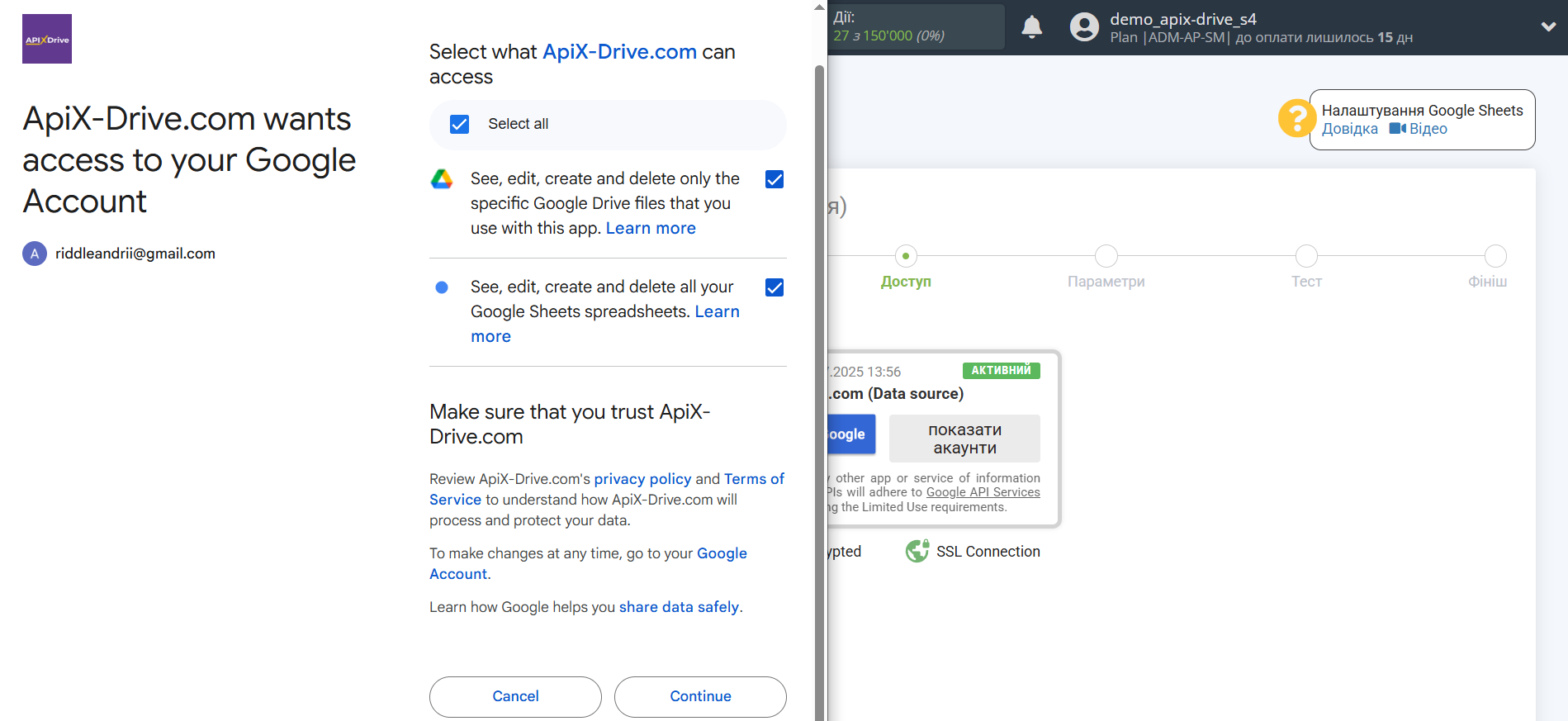Click the ApiX-Drive logo icon
This screenshot has width=1568, height=721.
[x=47, y=39]
